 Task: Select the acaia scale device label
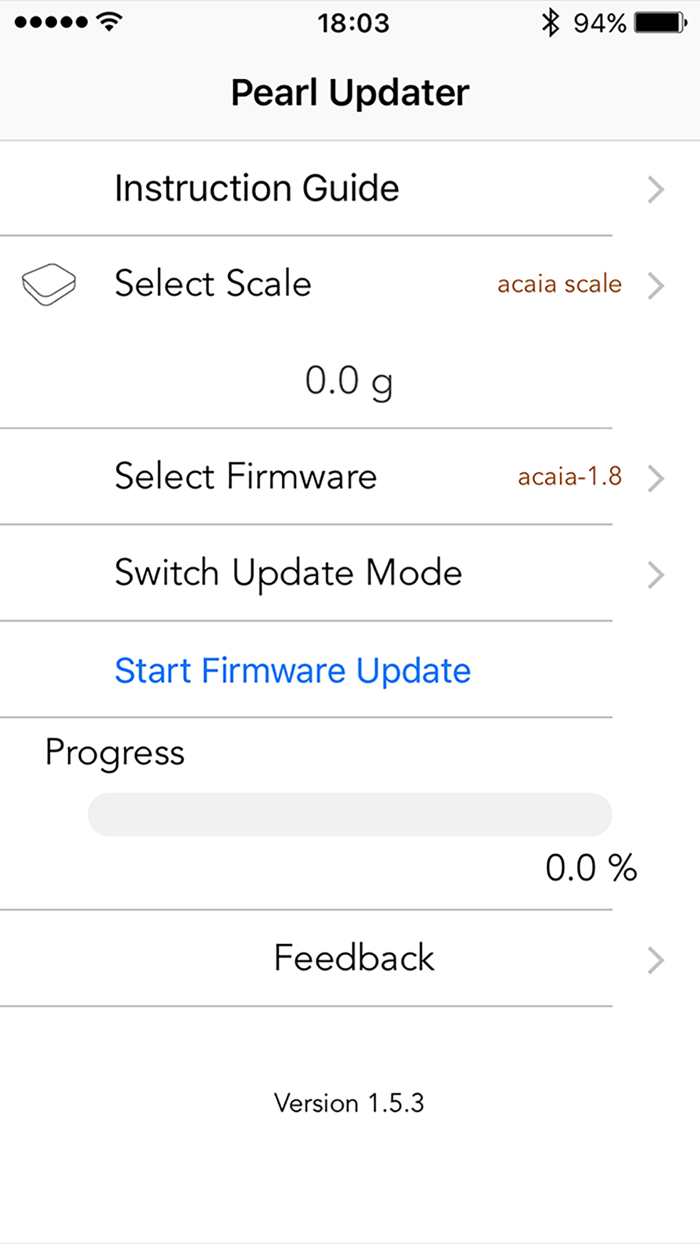click(x=559, y=284)
